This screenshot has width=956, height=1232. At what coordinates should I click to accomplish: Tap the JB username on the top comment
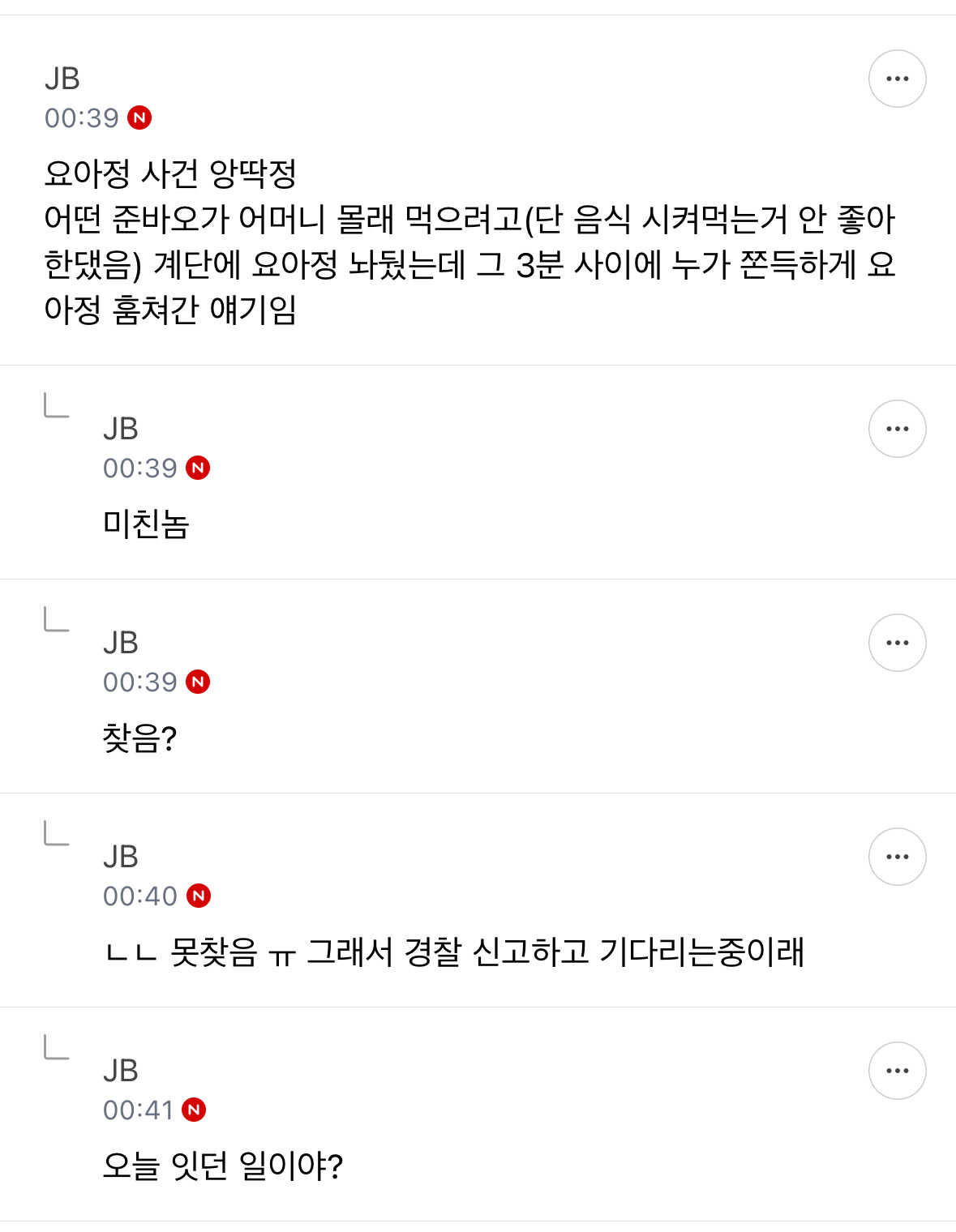click(x=62, y=79)
